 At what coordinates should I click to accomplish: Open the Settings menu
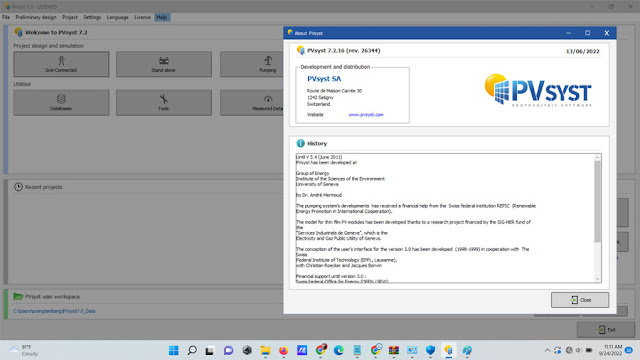pyautogui.click(x=92, y=17)
